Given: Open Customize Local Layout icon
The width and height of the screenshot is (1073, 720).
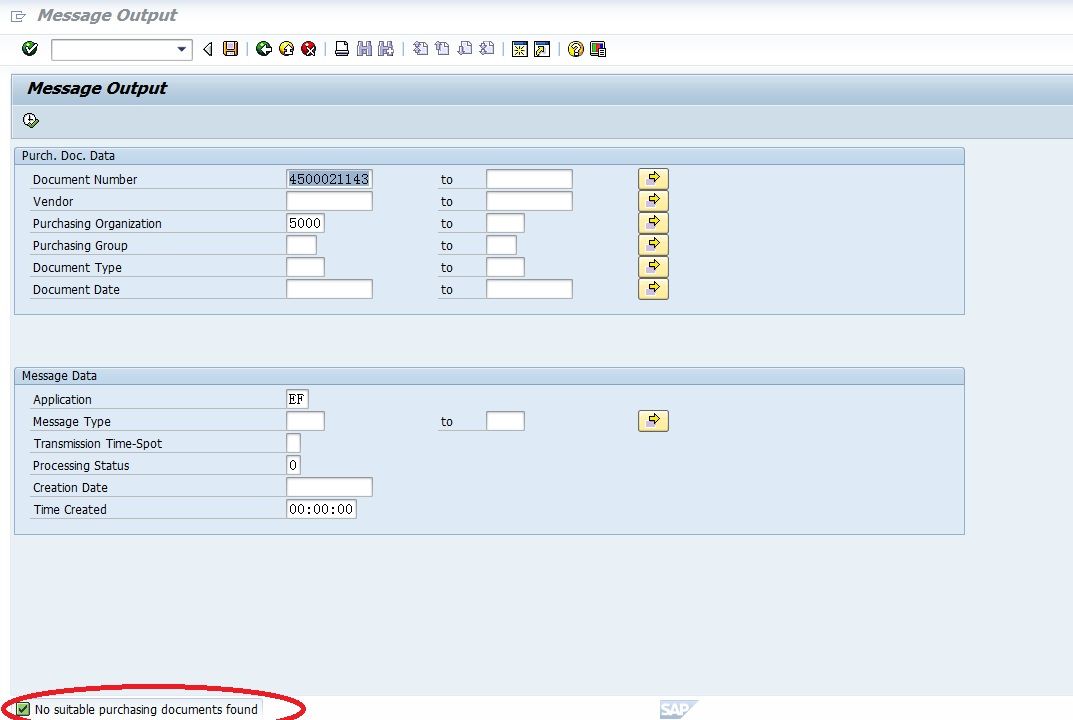Looking at the screenshot, I should 598,49.
